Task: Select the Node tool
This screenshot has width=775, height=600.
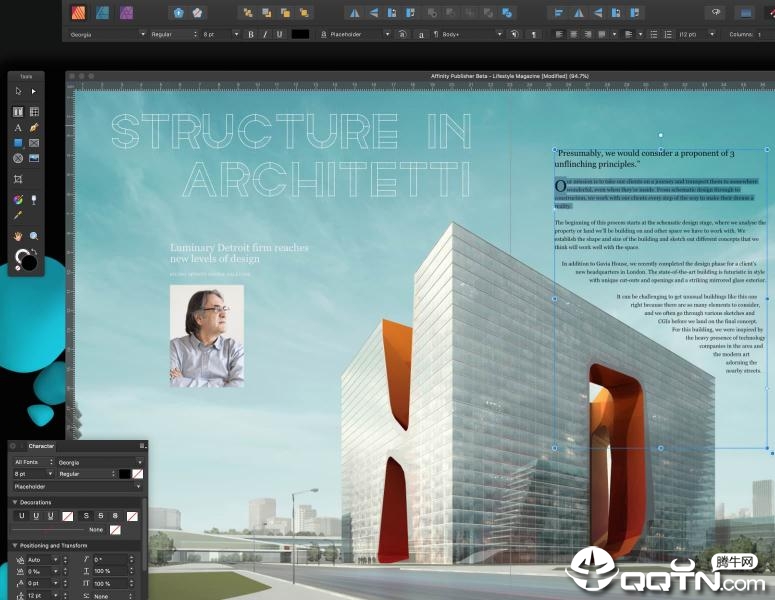Action: [34, 91]
